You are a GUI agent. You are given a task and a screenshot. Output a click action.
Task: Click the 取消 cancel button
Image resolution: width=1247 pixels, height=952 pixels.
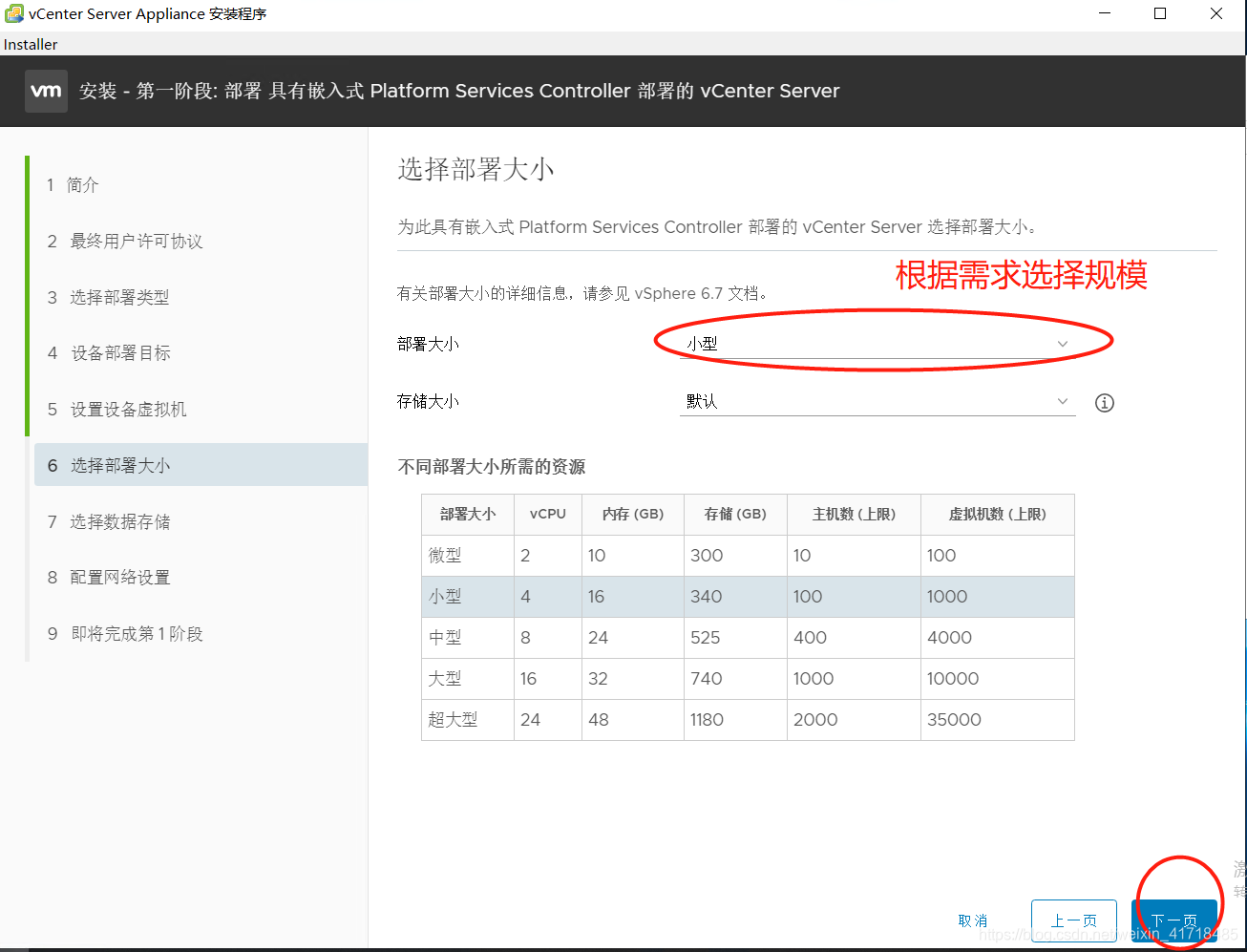click(x=973, y=920)
